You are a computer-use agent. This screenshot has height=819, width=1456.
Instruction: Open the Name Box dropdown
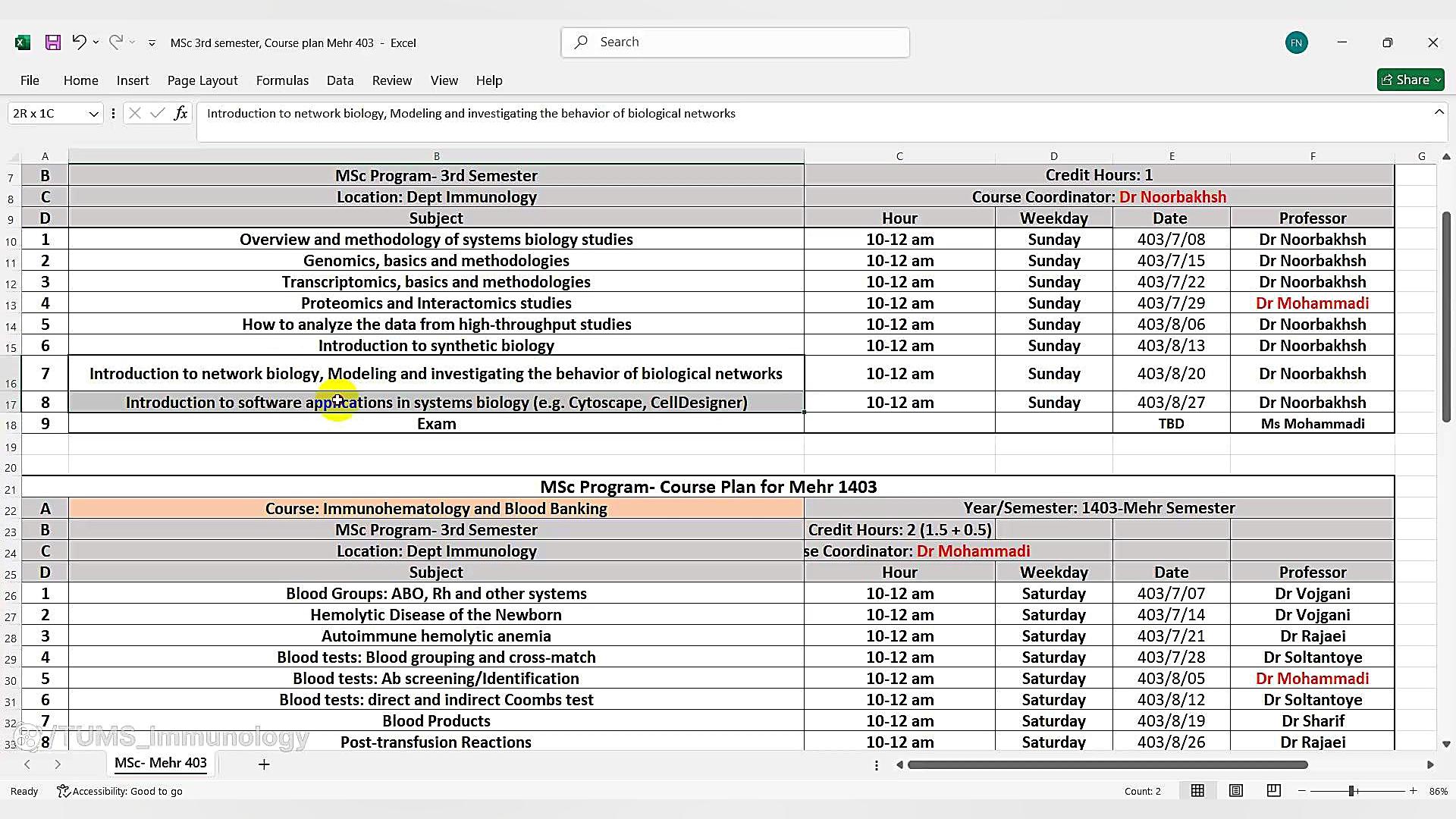pos(93,114)
